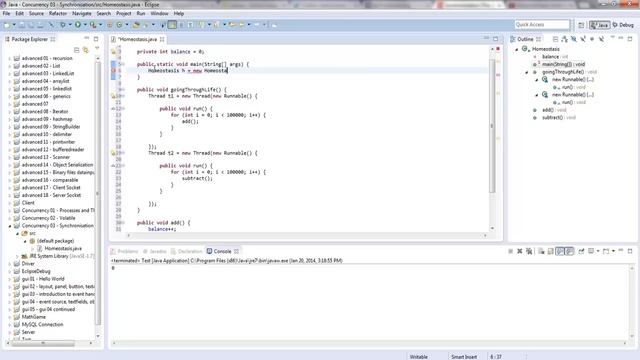Screen dimensions: 640x360
Task: Open the Open Console dropdown arrow
Action: (x=613, y=251)
